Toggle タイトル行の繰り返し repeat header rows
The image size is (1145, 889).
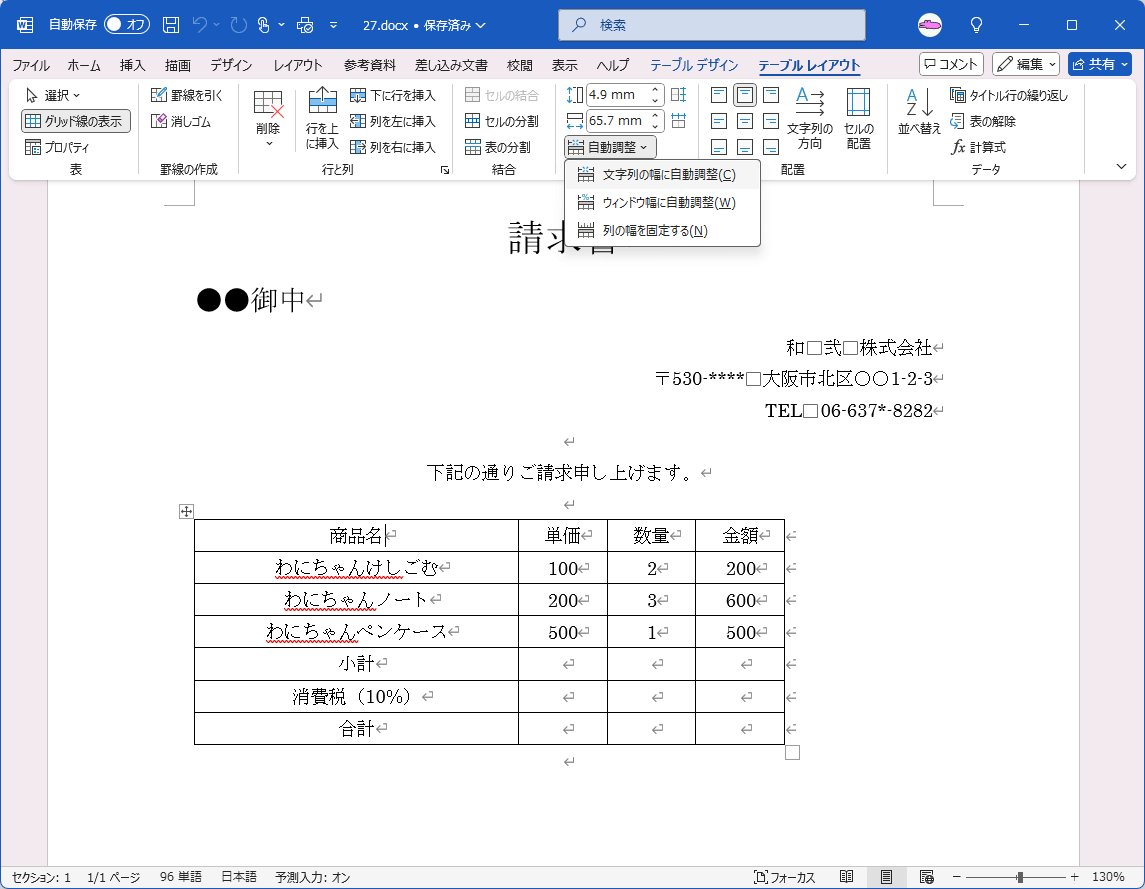1009,95
